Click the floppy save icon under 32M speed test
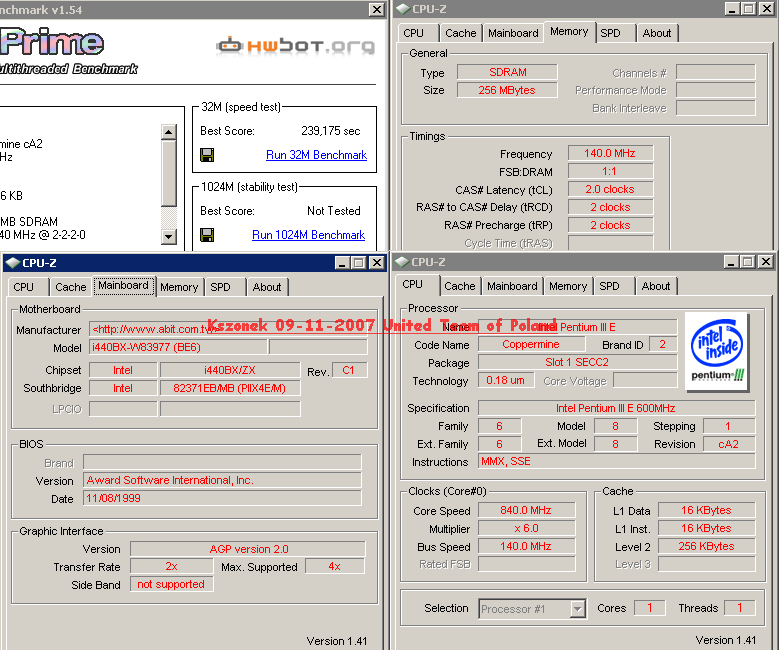This screenshot has width=779, height=650. coord(207,155)
